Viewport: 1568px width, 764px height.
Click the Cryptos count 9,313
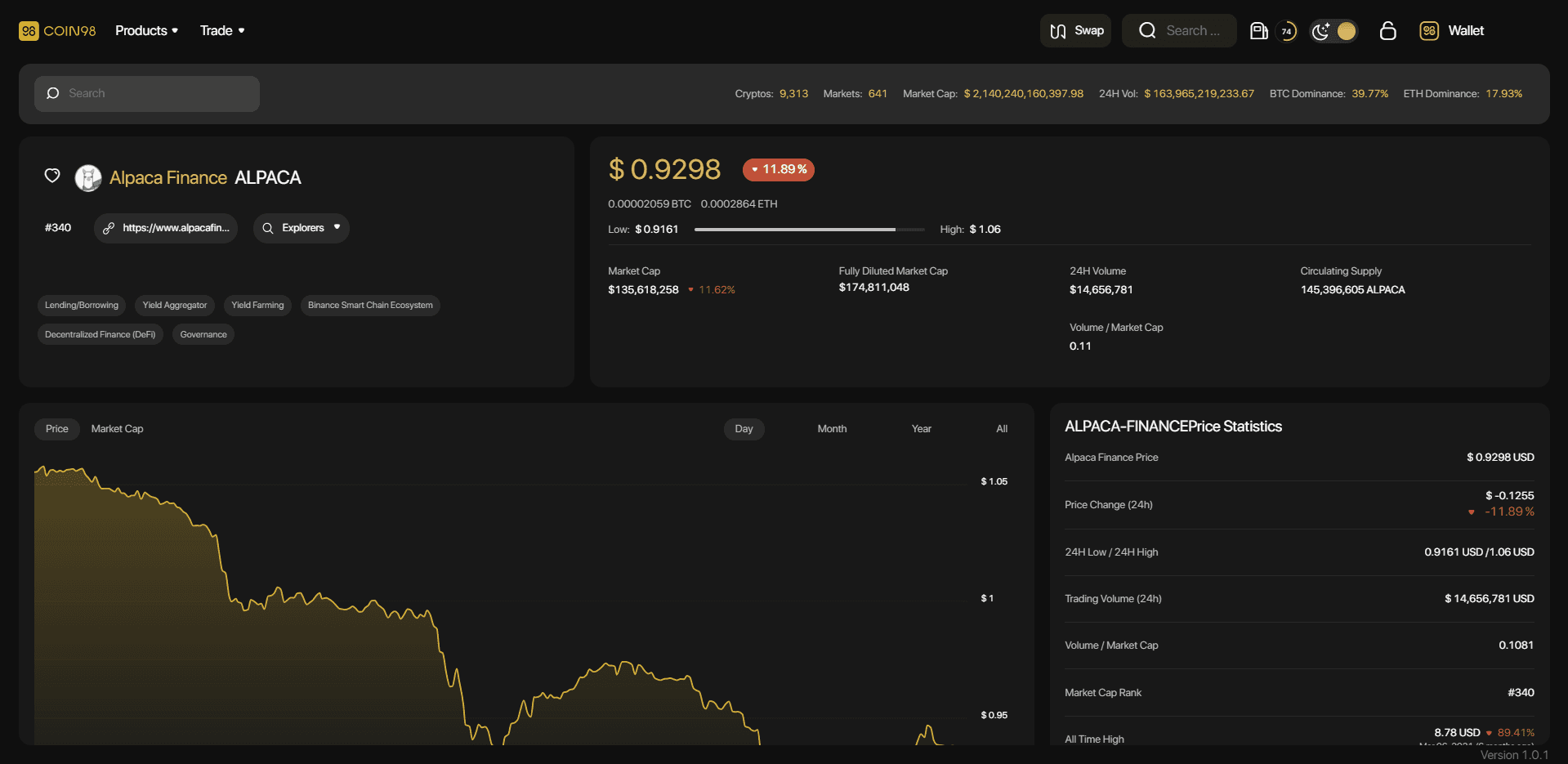click(793, 94)
